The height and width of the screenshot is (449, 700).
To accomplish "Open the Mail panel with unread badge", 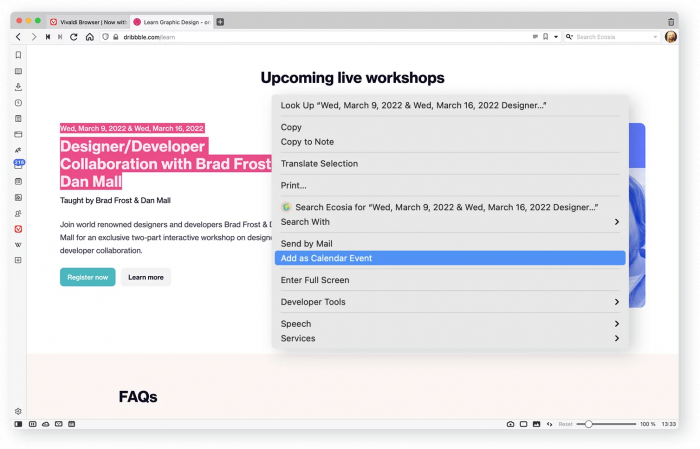I will coord(18,163).
